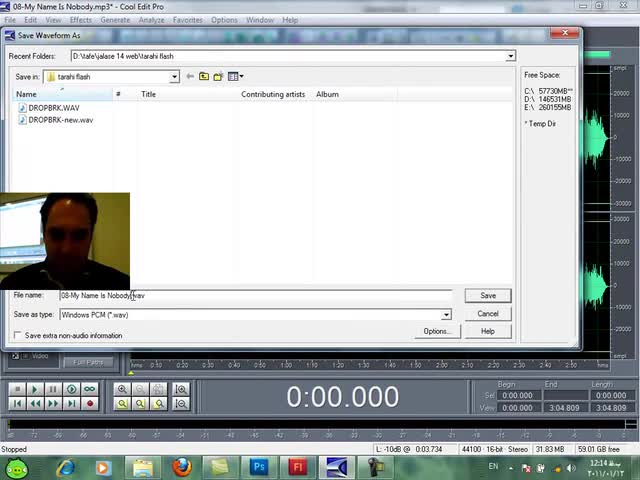Open the Options... button in the dialog
The image size is (640, 480).
click(437, 331)
